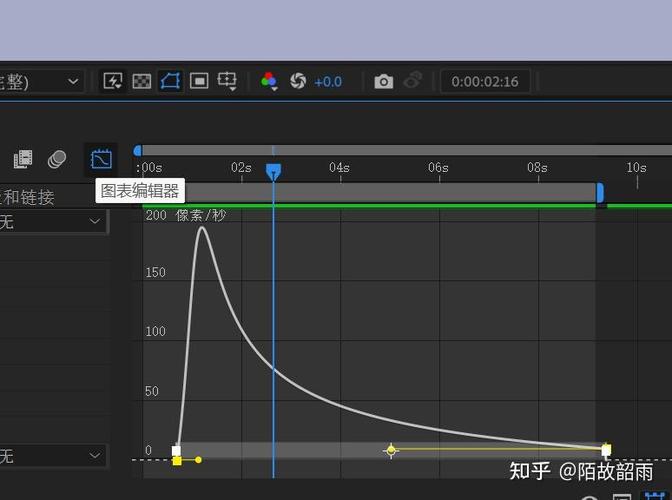Click the 200 像素/秒 graph label

186,215
